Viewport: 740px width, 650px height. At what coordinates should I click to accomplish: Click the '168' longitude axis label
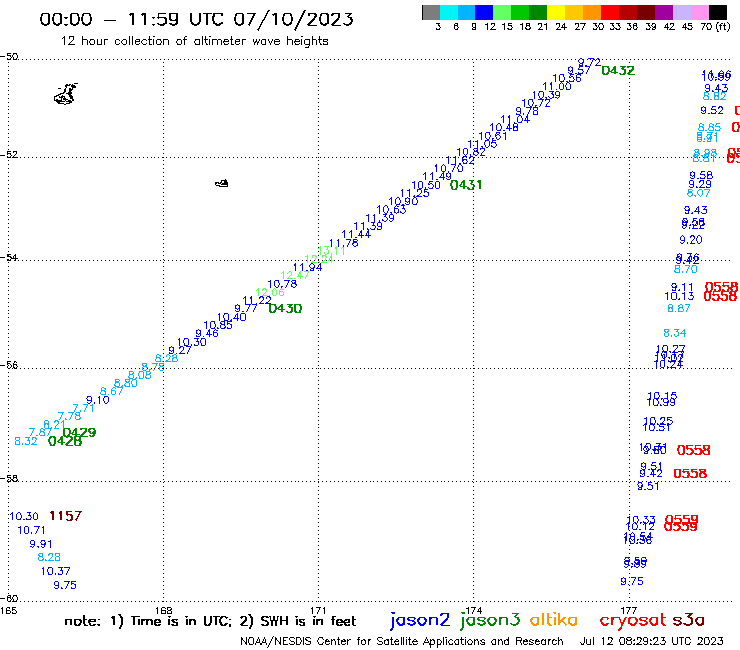click(164, 610)
